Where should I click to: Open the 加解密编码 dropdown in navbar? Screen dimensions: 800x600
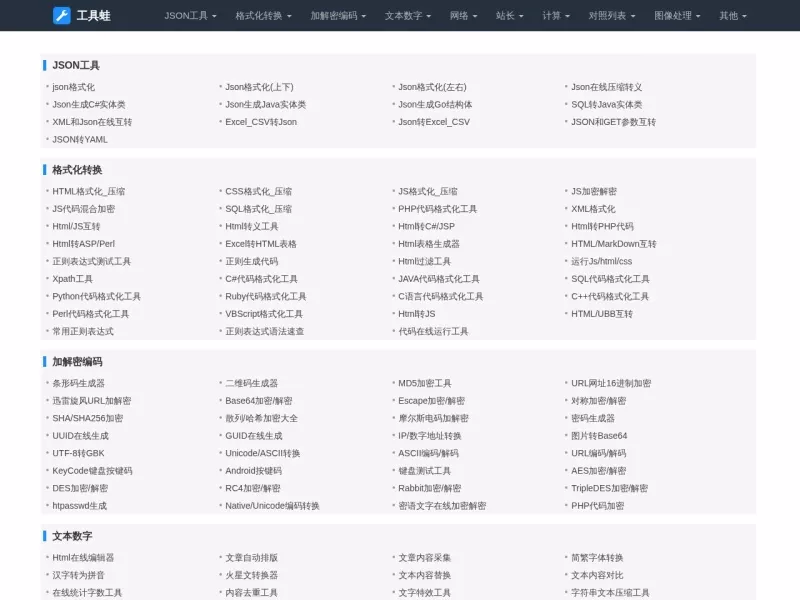point(338,16)
